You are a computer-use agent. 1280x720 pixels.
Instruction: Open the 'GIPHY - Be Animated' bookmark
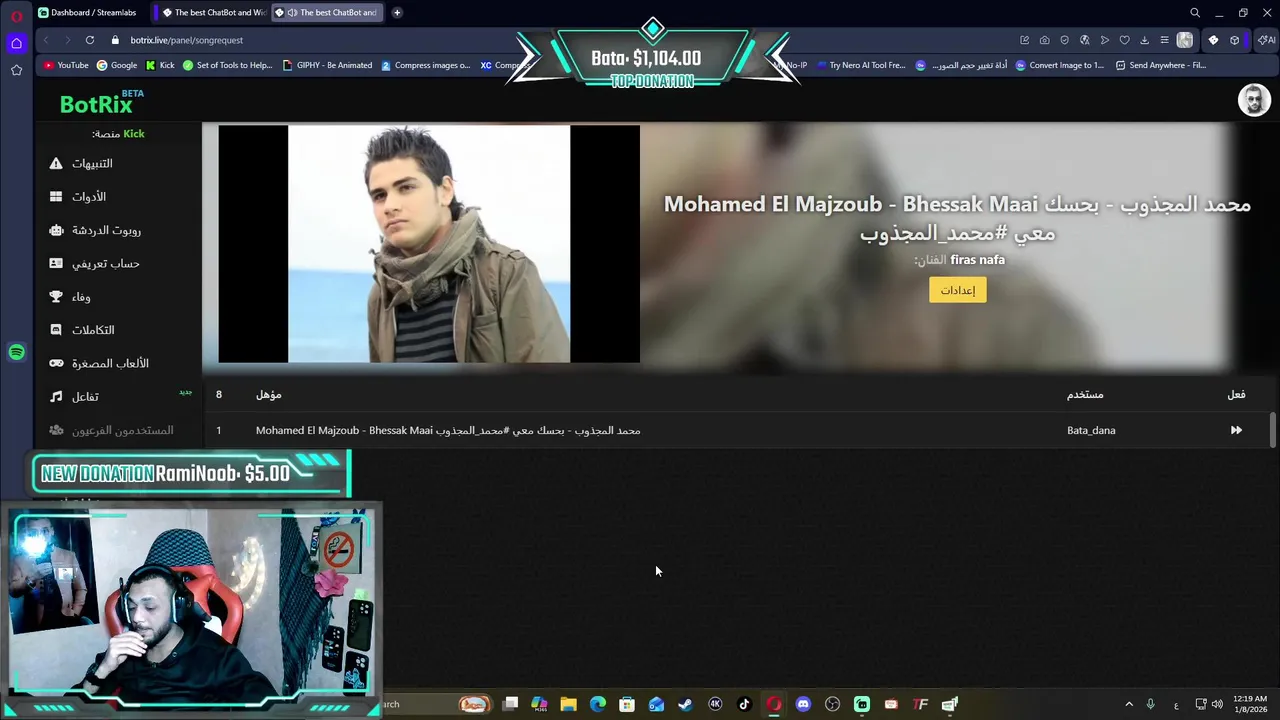[327, 65]
